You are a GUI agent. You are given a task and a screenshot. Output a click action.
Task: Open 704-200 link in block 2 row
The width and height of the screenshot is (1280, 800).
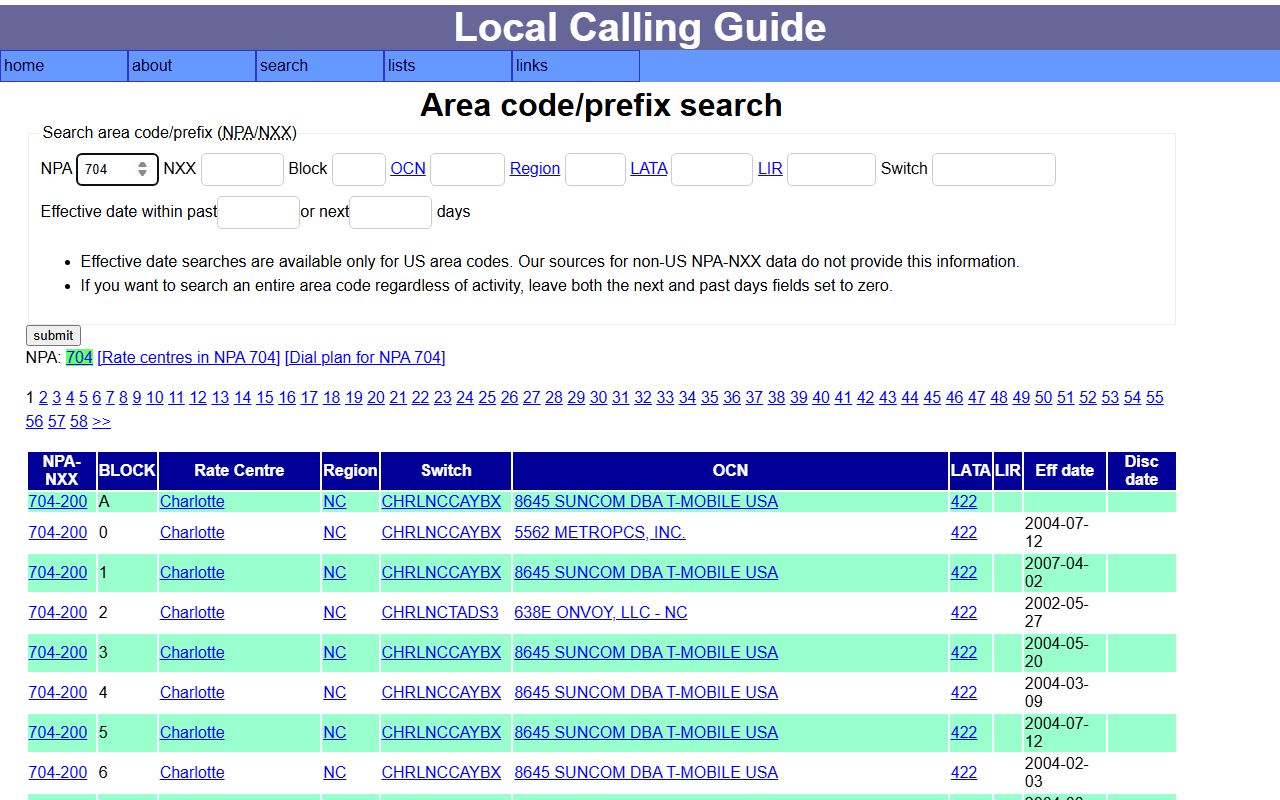(x=58, y=613)
